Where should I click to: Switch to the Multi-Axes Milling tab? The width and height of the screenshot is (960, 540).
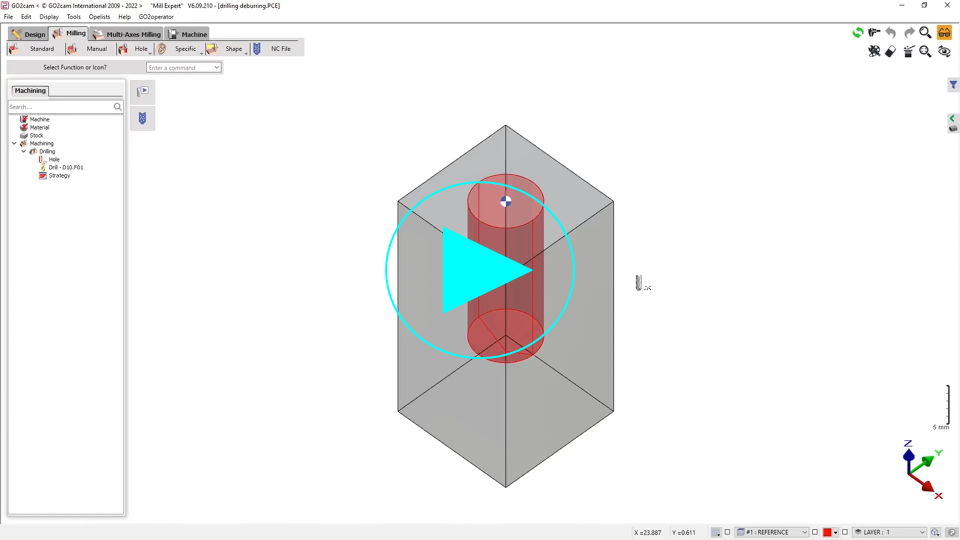[126, 34]
